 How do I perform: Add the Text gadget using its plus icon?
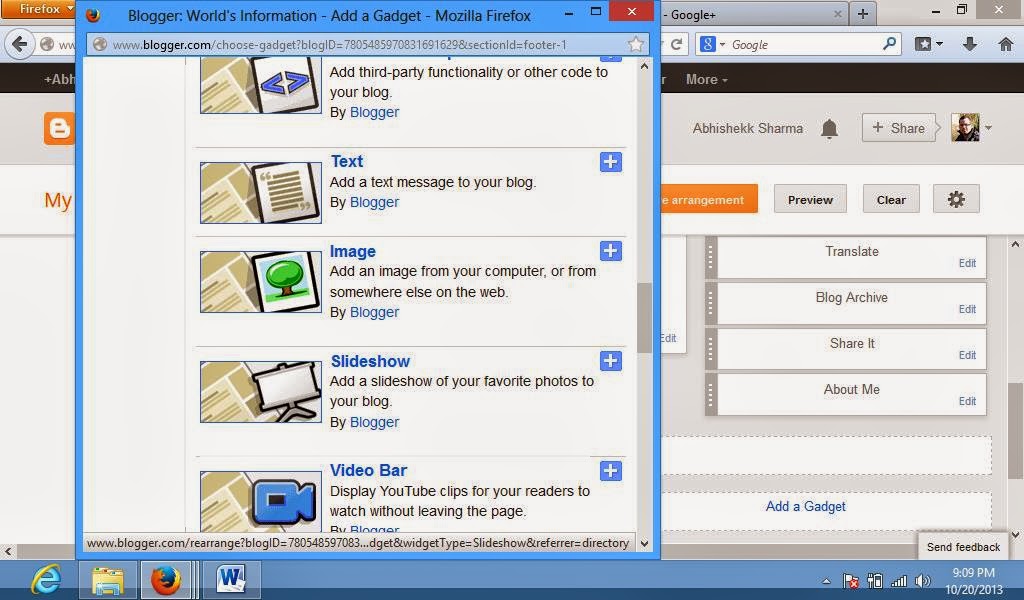(610, 161)
